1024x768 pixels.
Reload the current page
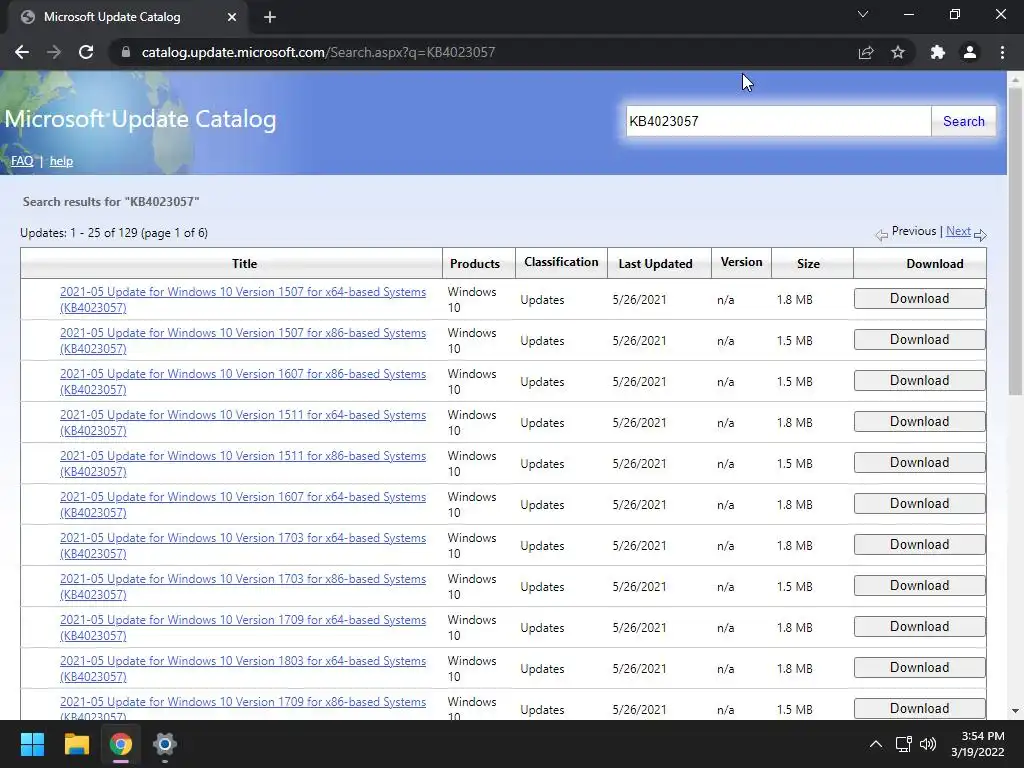(86, 52)
